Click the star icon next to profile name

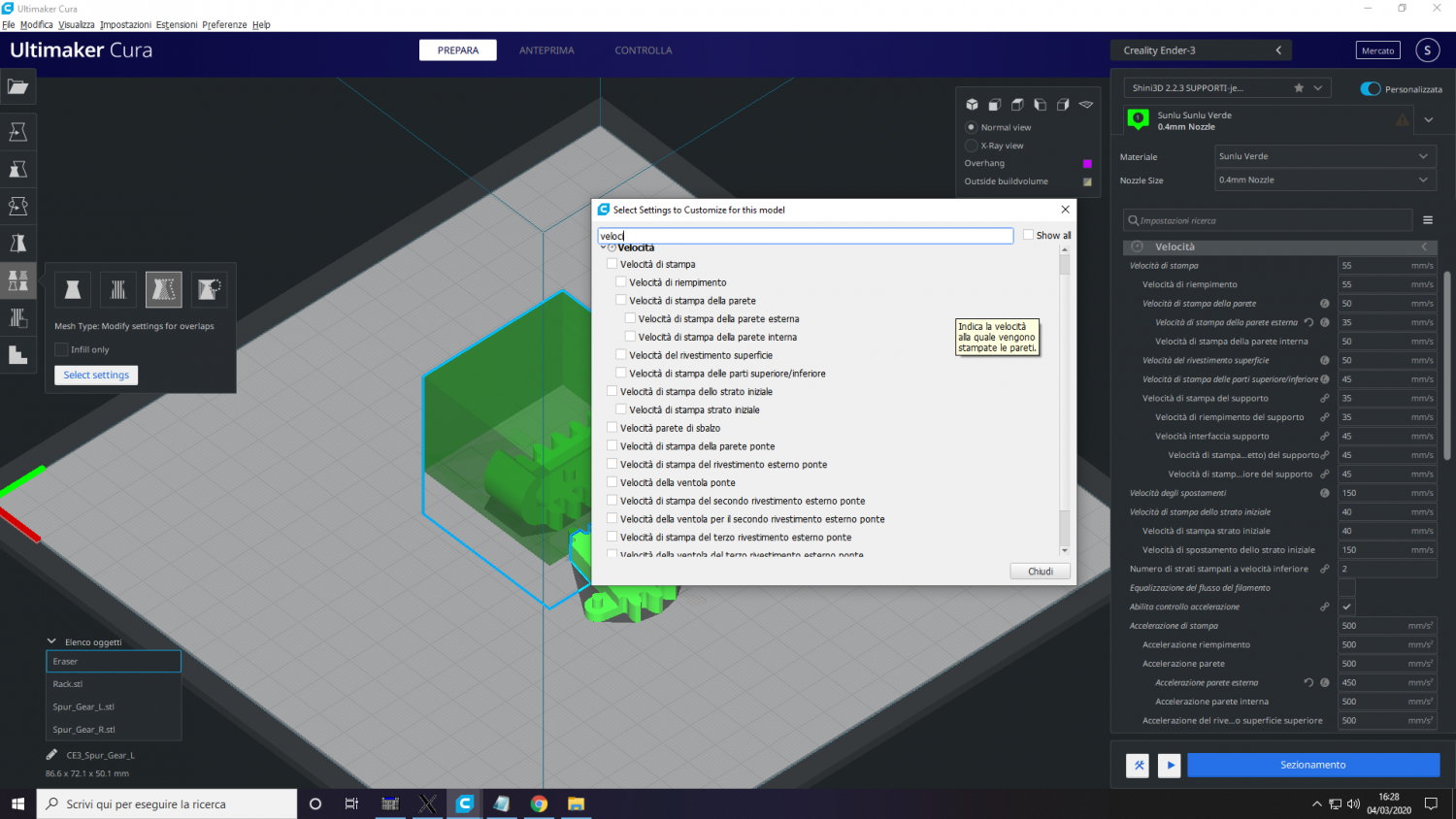pos(1299,88)
